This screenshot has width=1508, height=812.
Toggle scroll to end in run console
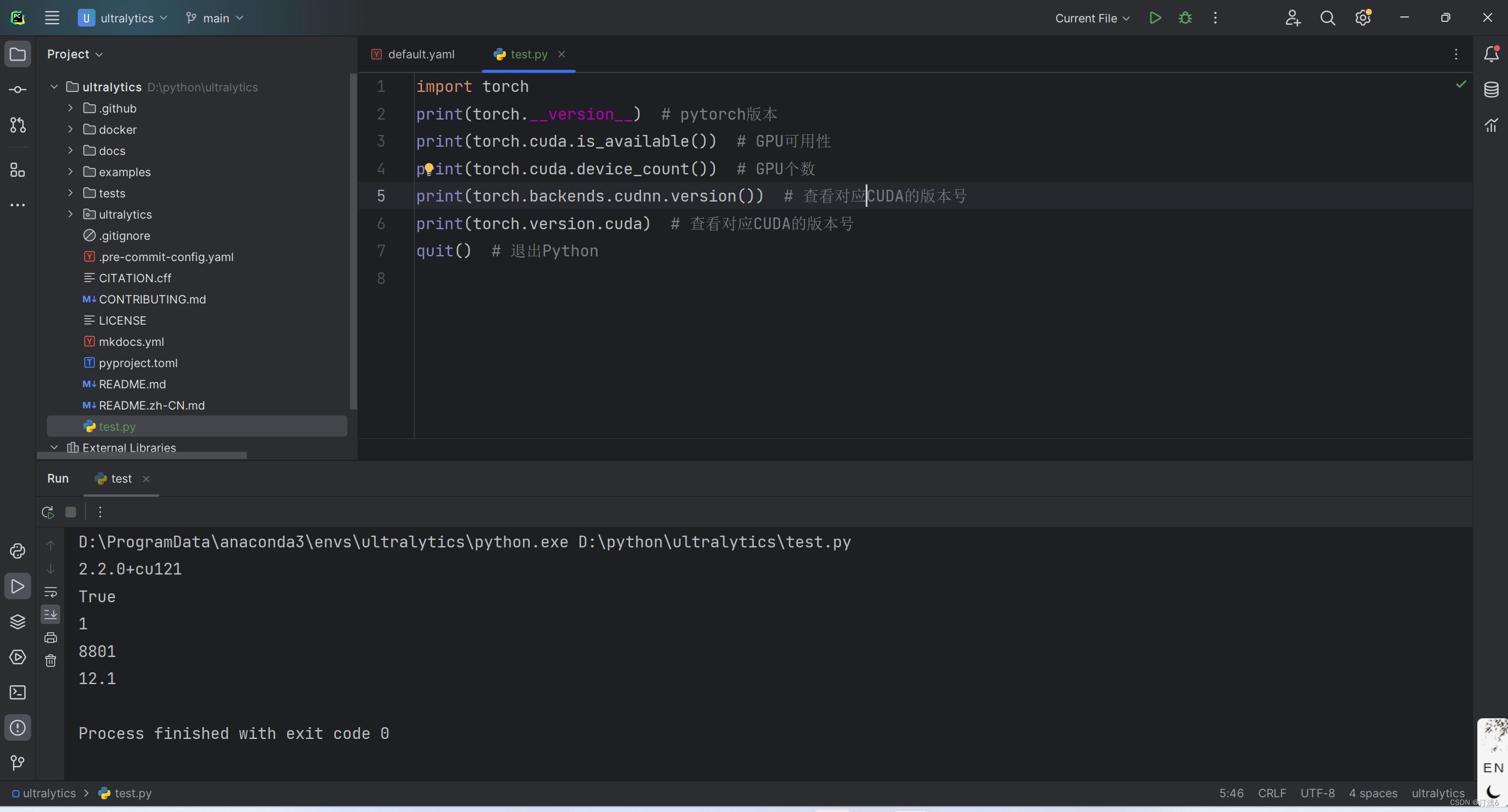click(51, 615)
